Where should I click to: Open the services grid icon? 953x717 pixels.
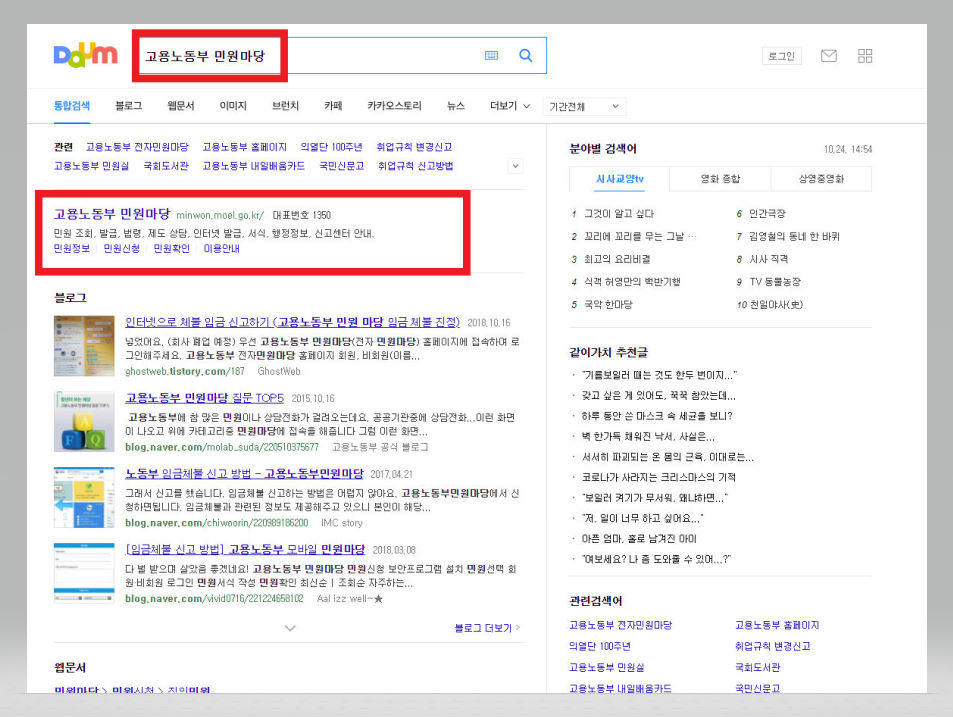click(x=865, y=56)
